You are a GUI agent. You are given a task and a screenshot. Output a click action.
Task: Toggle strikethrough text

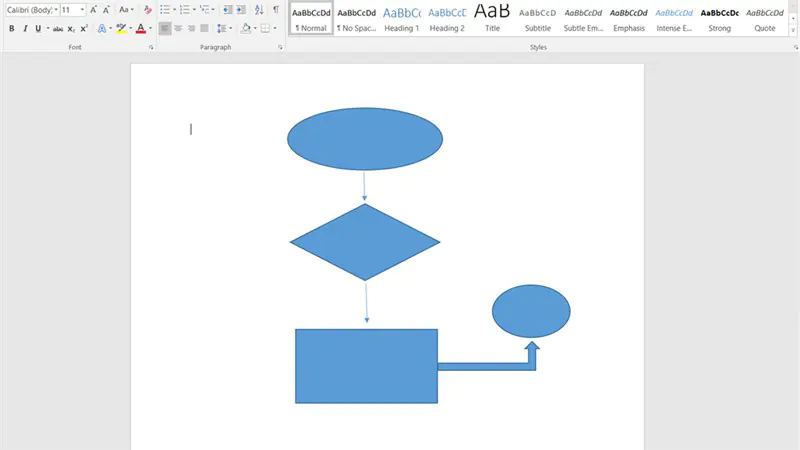coord(58,29)
